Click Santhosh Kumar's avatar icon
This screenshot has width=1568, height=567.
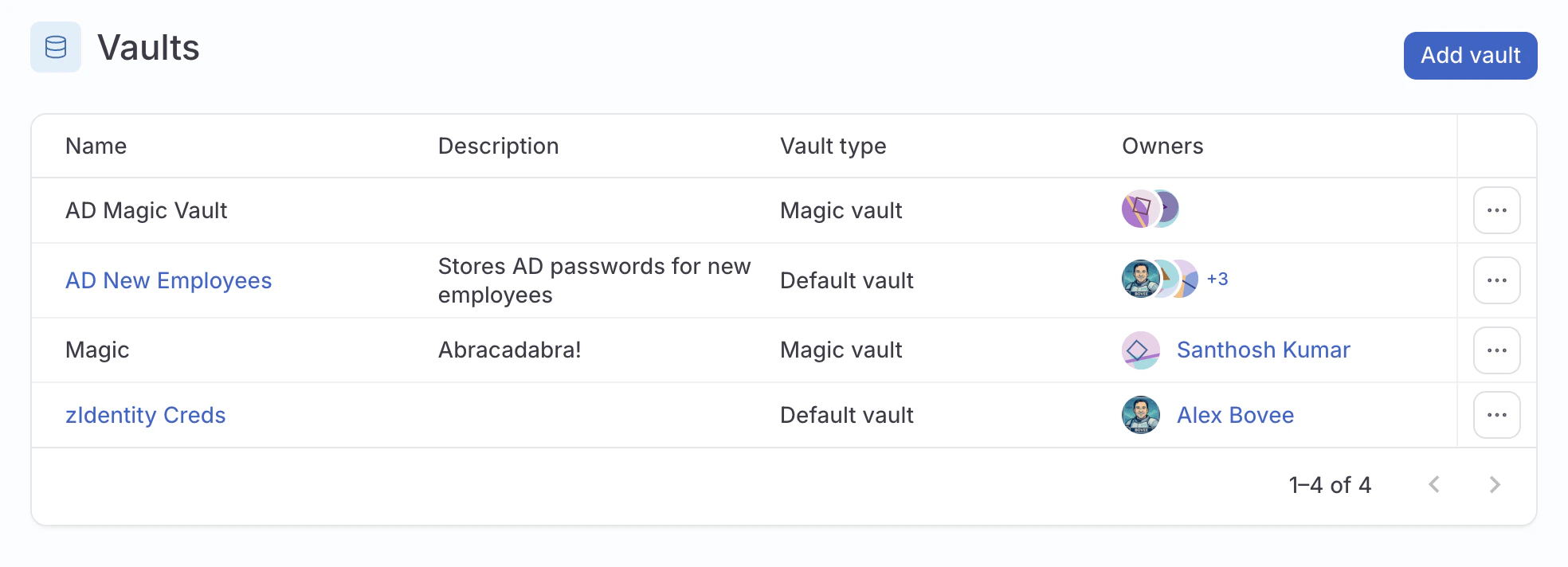(x=1139, y=350)
